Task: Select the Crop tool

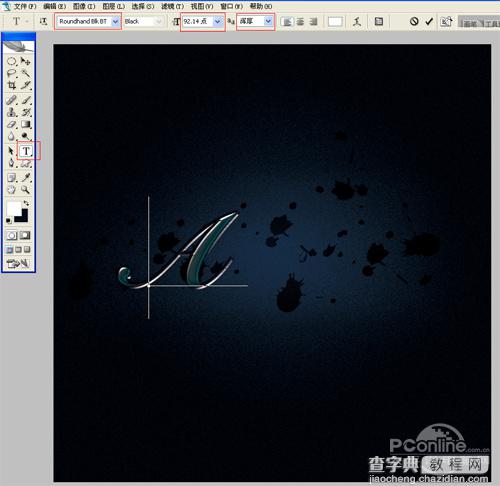Action: 12,85
